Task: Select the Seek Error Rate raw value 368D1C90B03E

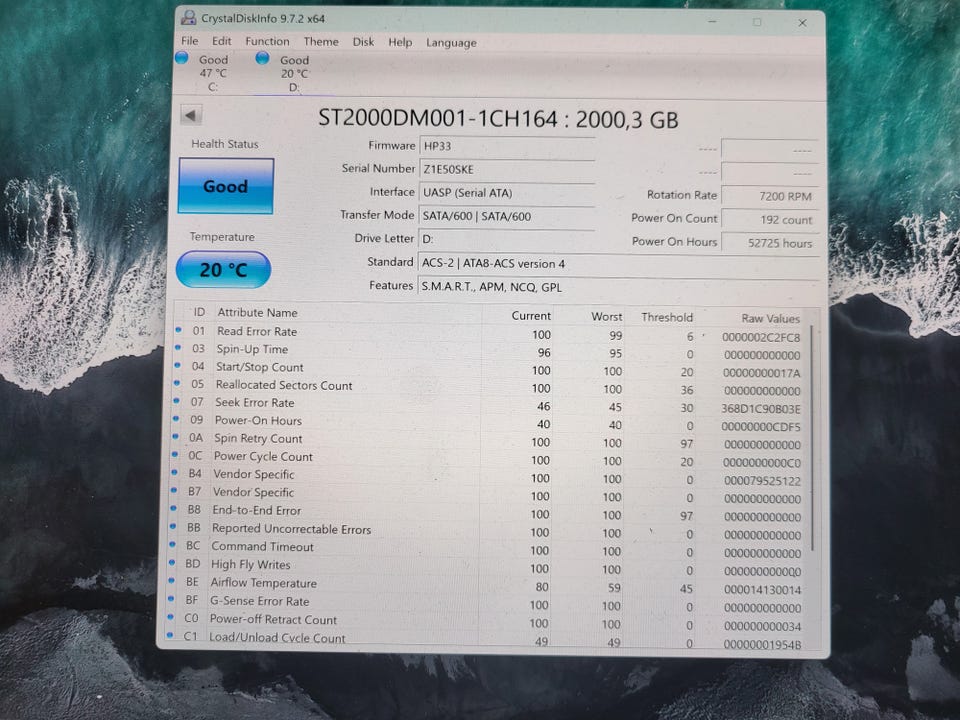Action: click(760, 409)
